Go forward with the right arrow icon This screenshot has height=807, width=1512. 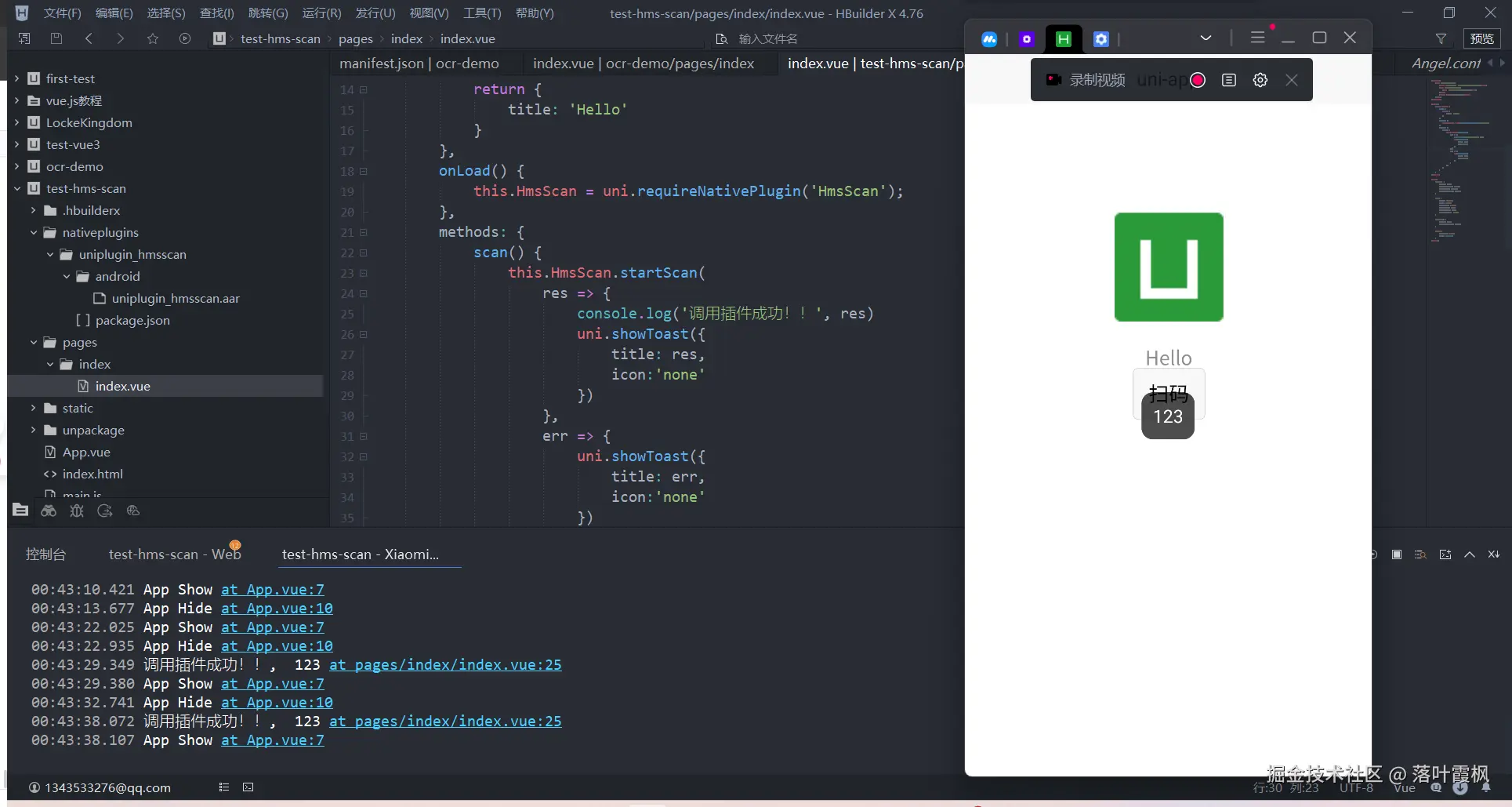point(120,38)
